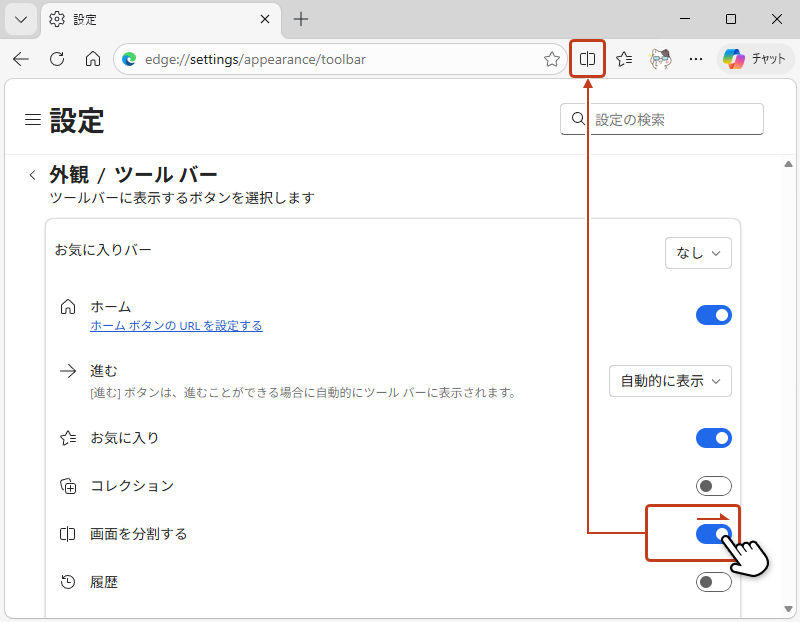This screenshot has width=800, height=622.
Task: Select the 設定 browser tab
Action: coord(150,19)
